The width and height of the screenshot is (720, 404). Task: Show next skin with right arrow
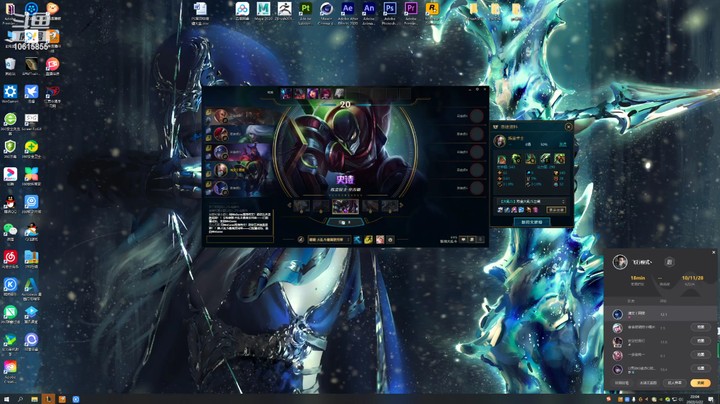401,206
